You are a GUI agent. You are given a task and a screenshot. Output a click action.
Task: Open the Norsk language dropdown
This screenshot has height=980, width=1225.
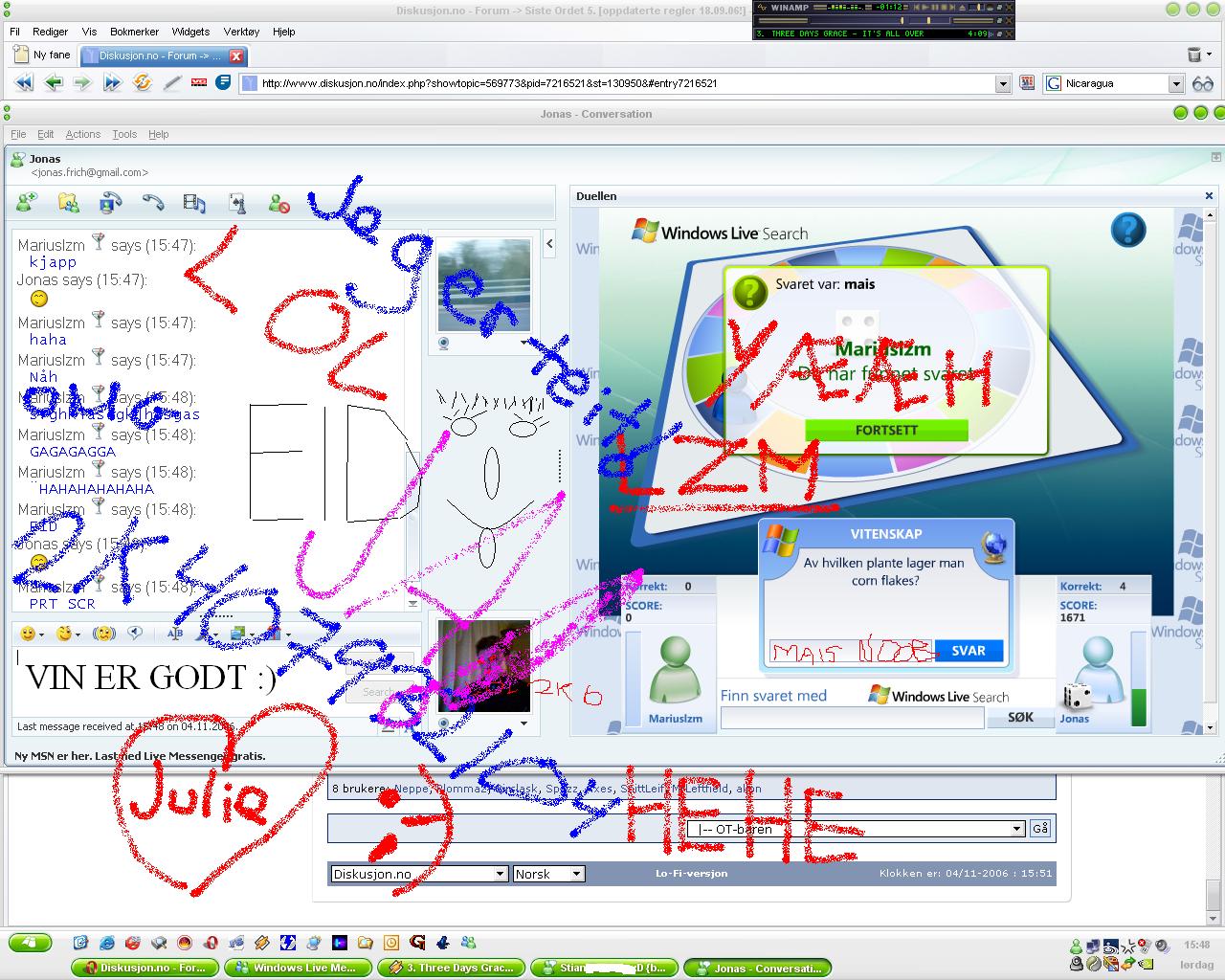576,874
